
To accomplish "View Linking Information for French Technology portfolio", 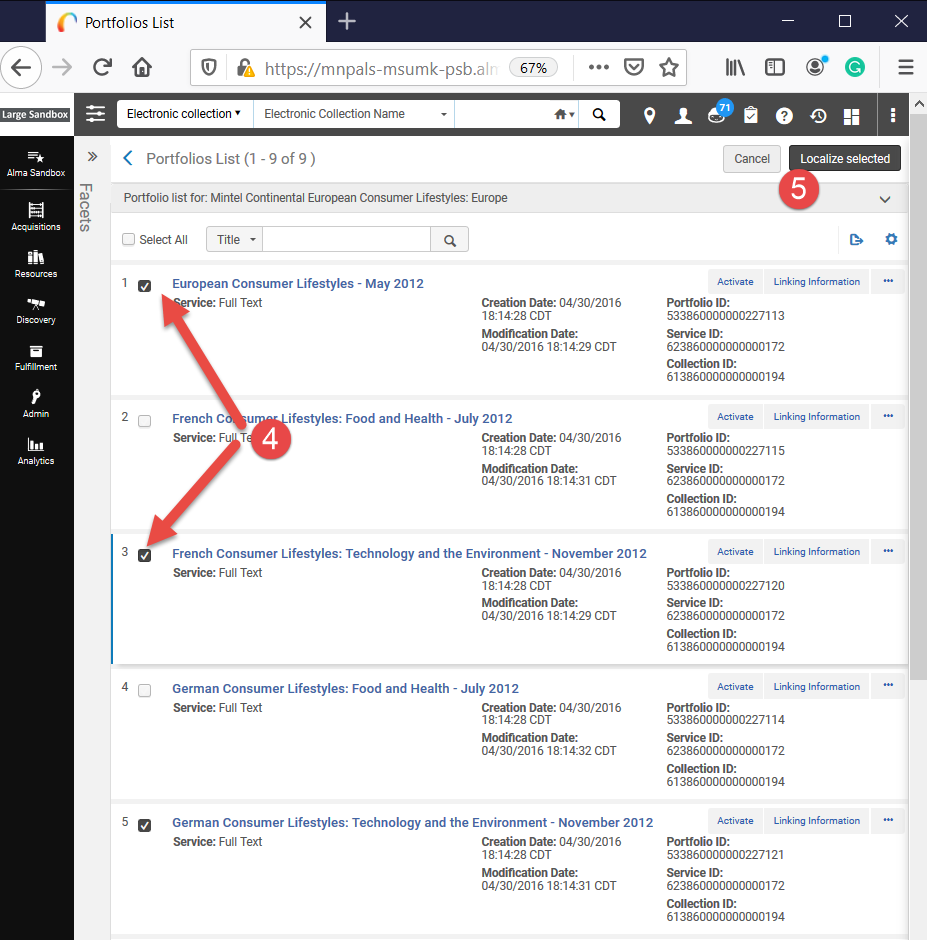I will [816, 552].
